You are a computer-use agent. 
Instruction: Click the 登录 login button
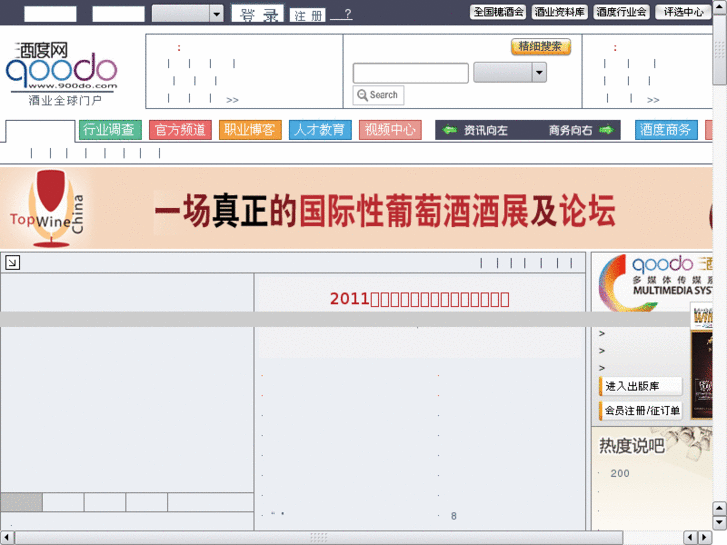[258, 14]
